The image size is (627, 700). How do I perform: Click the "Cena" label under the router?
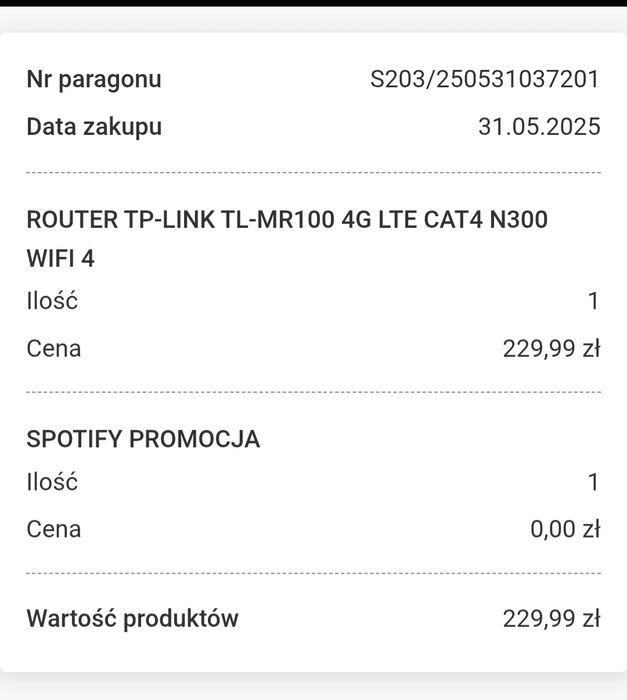54,349
